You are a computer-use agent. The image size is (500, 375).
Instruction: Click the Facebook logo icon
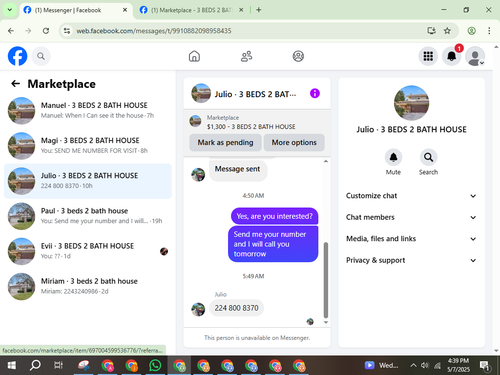[17, 56]
